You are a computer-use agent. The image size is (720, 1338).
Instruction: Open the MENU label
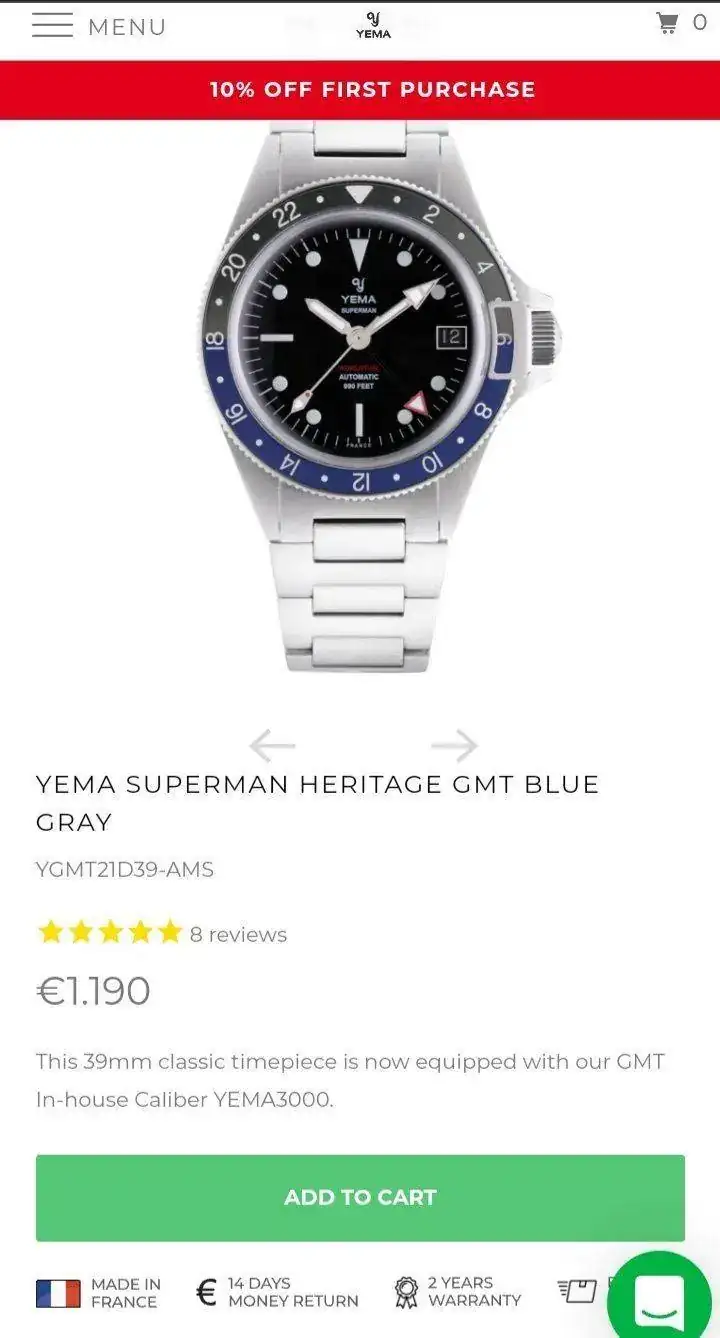click(127, 27)
